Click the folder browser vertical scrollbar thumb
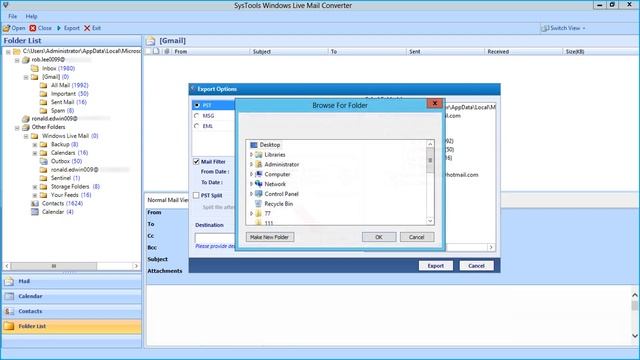The image size is (640, 360). 430,160
